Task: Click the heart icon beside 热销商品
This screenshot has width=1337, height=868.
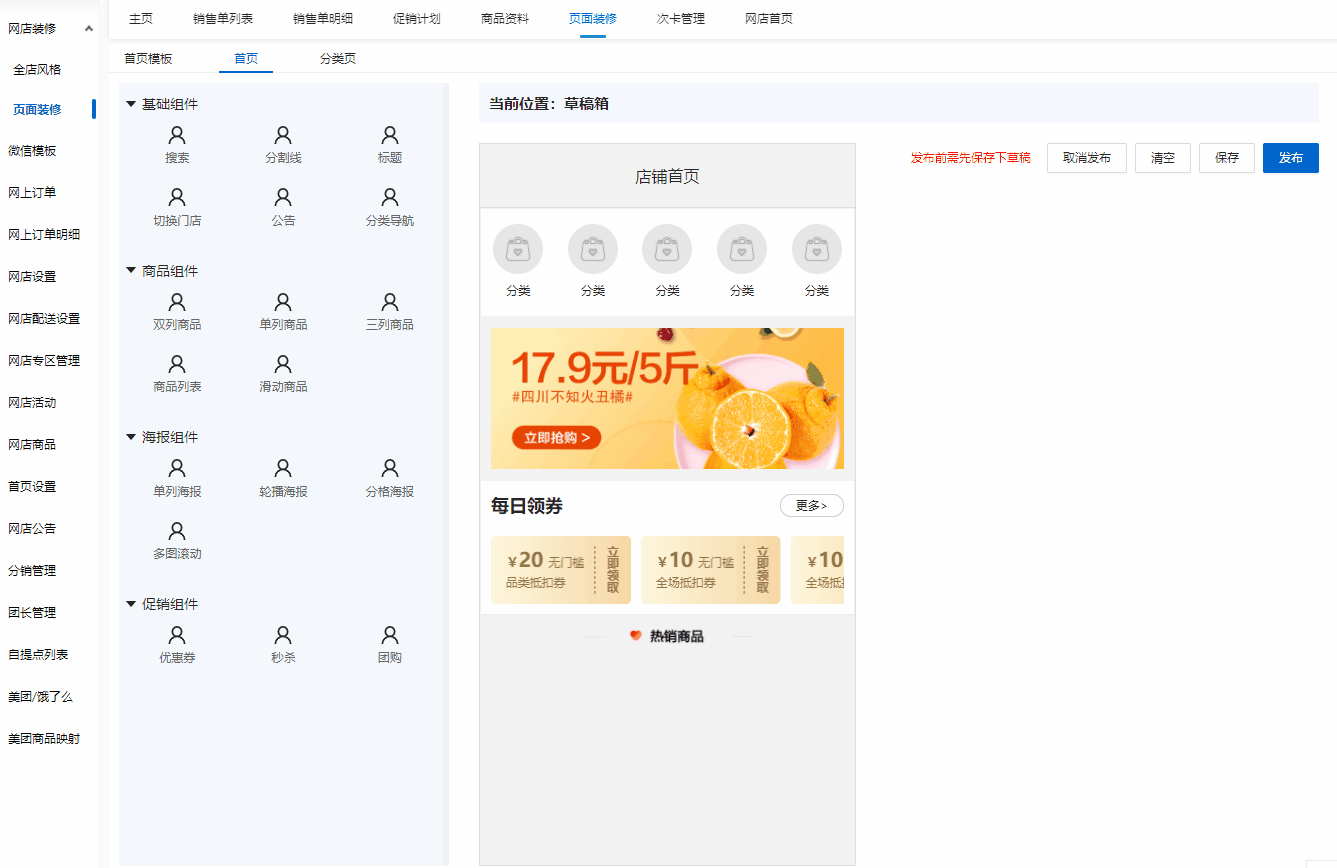Action: coord(635,635)
